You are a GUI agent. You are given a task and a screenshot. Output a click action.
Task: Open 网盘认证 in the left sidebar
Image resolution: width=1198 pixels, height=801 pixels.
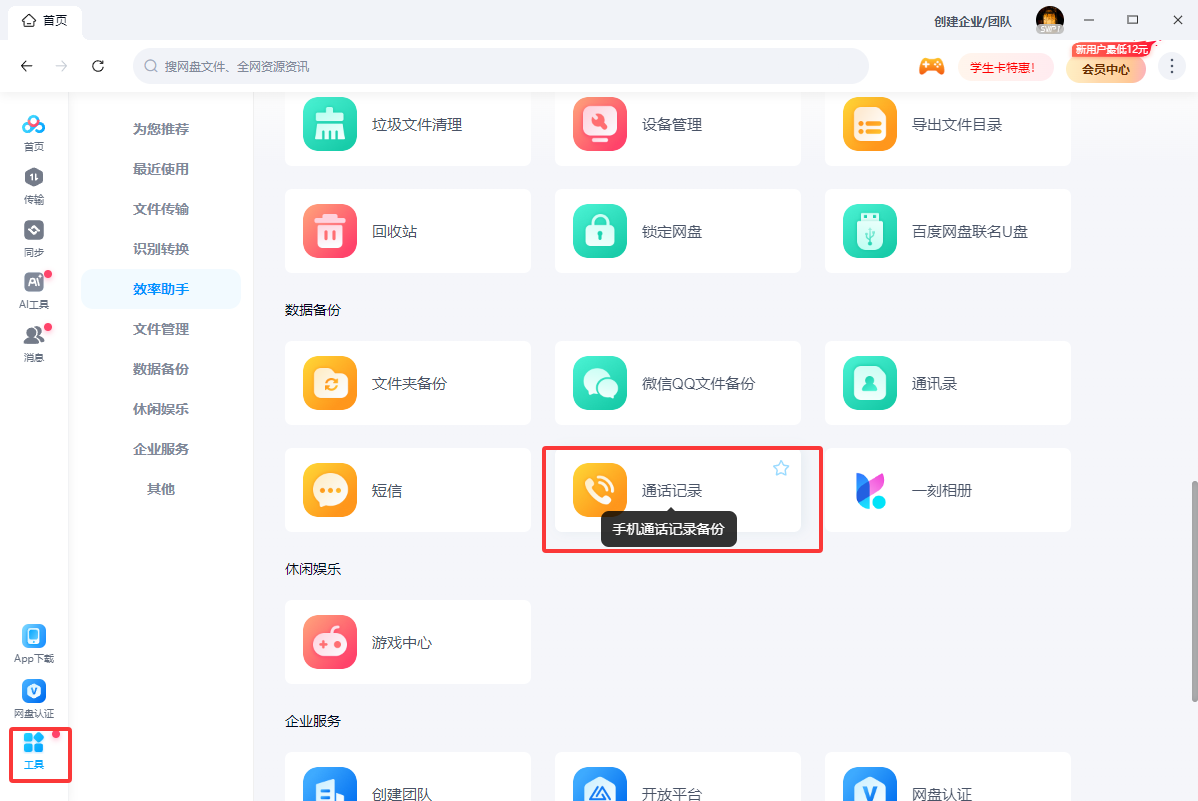click(34, 699)
